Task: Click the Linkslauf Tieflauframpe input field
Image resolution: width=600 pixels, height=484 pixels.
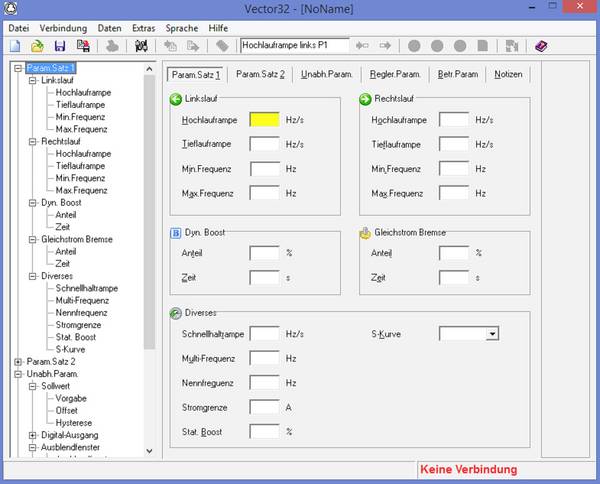Action: coord(264,144)
